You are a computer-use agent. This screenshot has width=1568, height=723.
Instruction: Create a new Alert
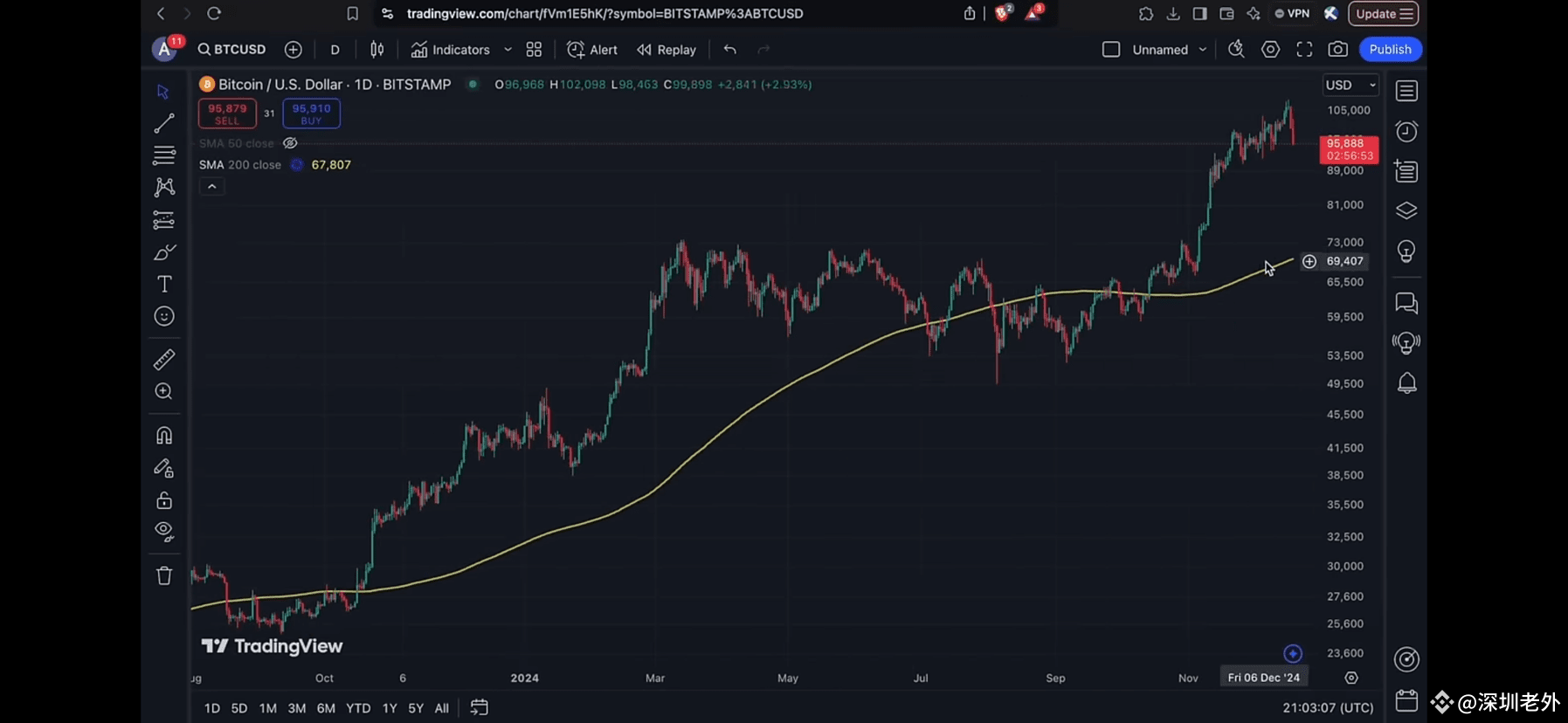[592, 50]
